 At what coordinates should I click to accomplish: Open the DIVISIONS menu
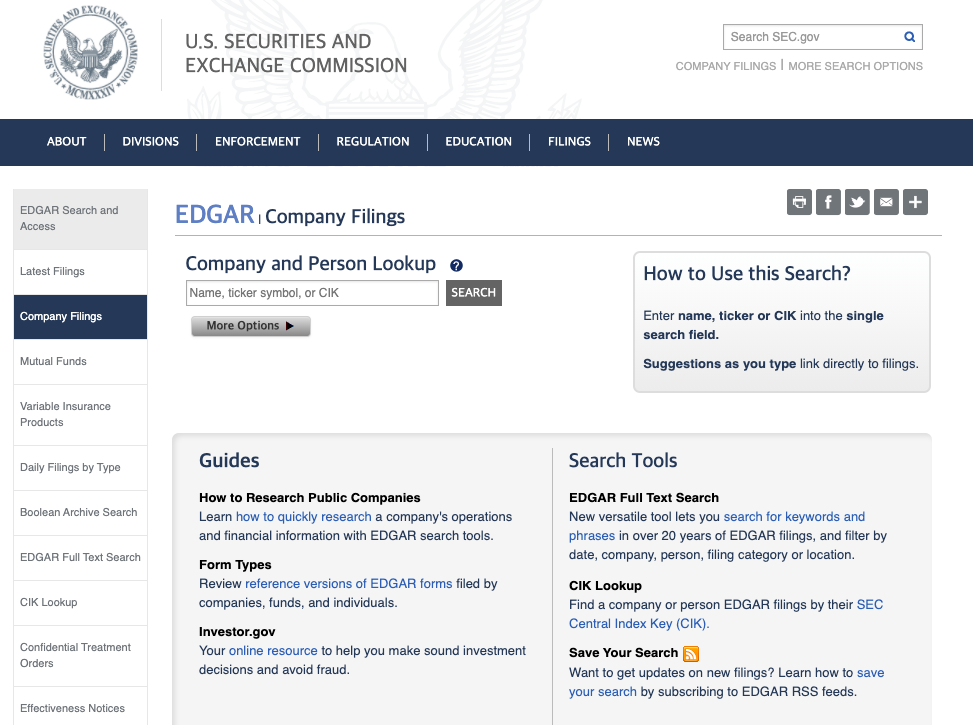[151, 142]
